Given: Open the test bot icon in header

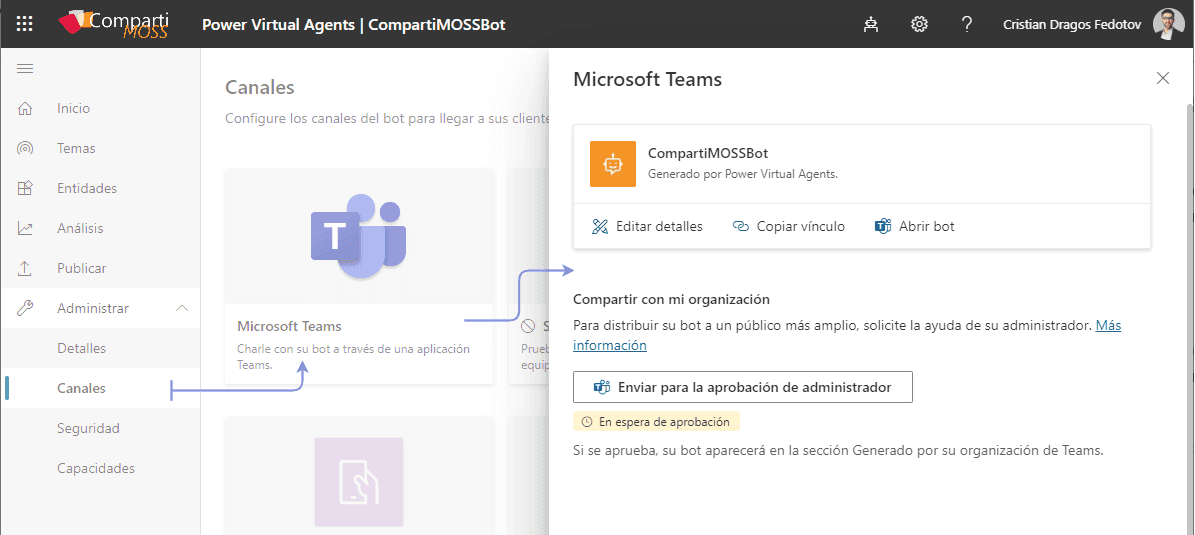Looking at the screenshot, I should tap(870, 24).
